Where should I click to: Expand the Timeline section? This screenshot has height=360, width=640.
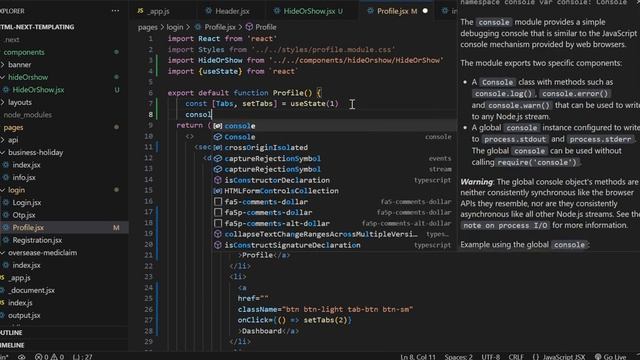12,345
